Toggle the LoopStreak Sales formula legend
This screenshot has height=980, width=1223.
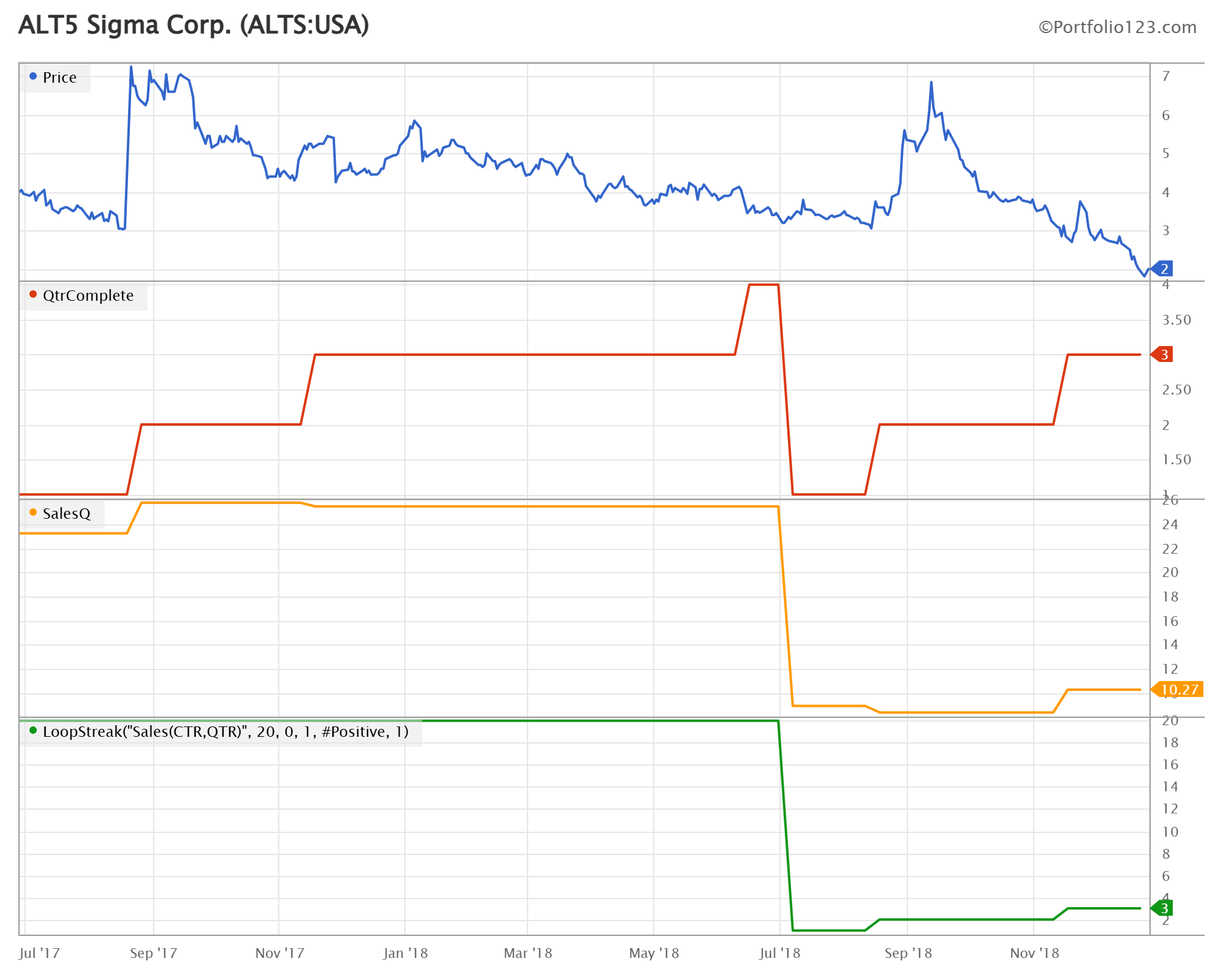click(x=225, y=731)
